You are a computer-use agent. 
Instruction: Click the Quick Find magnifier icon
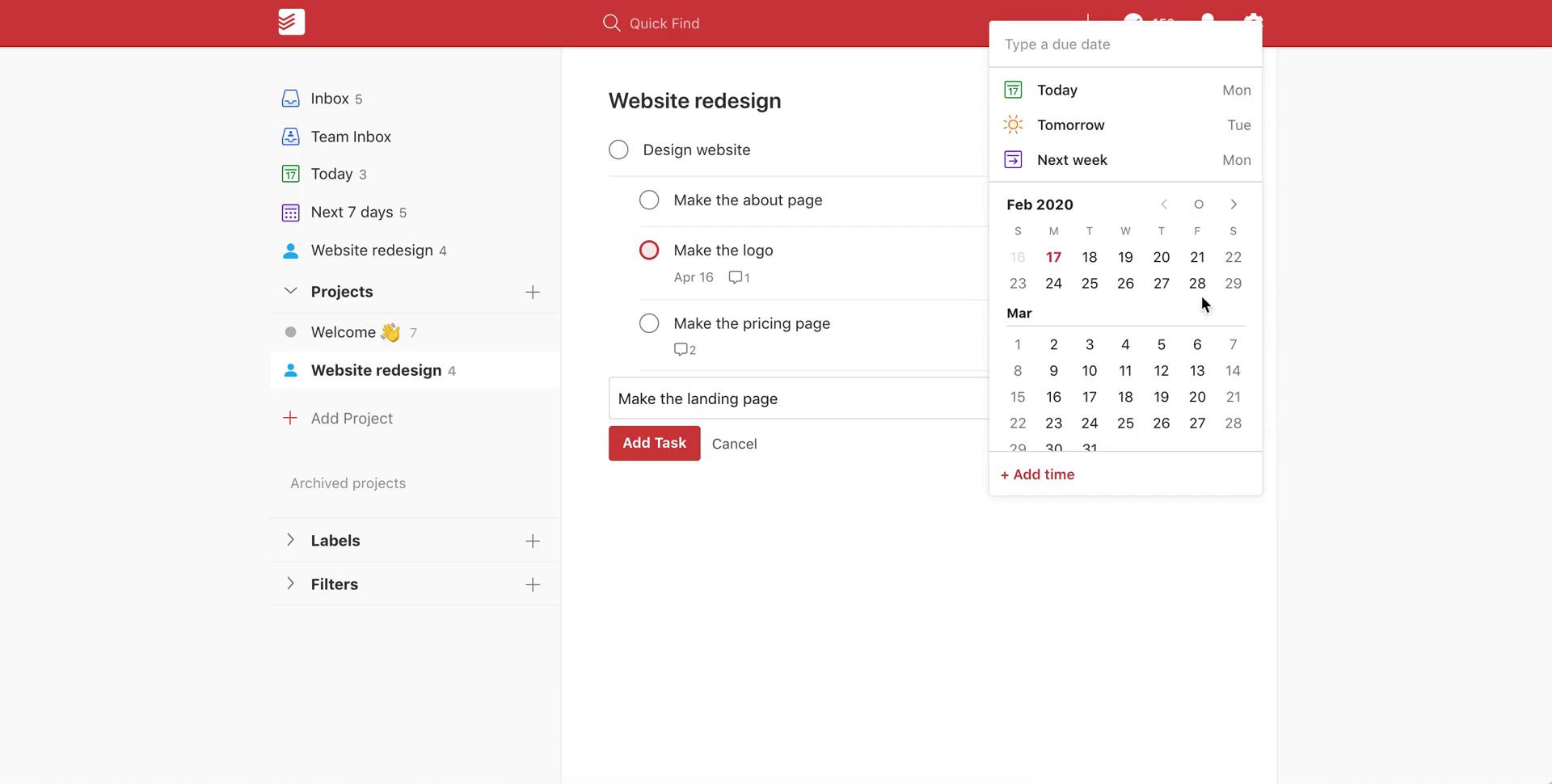click(612, 23)
